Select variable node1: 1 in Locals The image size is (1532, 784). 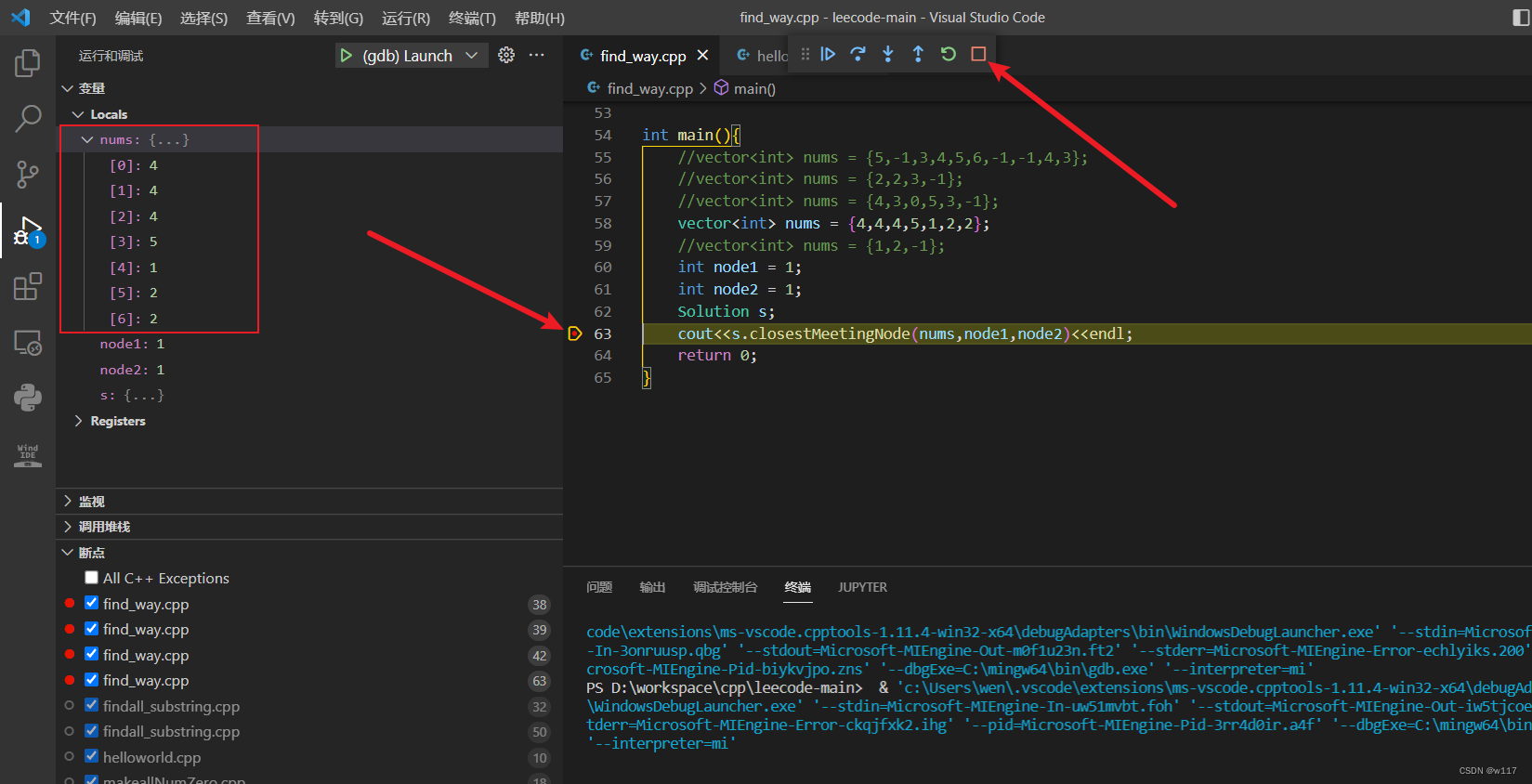[x=132, y=344]
